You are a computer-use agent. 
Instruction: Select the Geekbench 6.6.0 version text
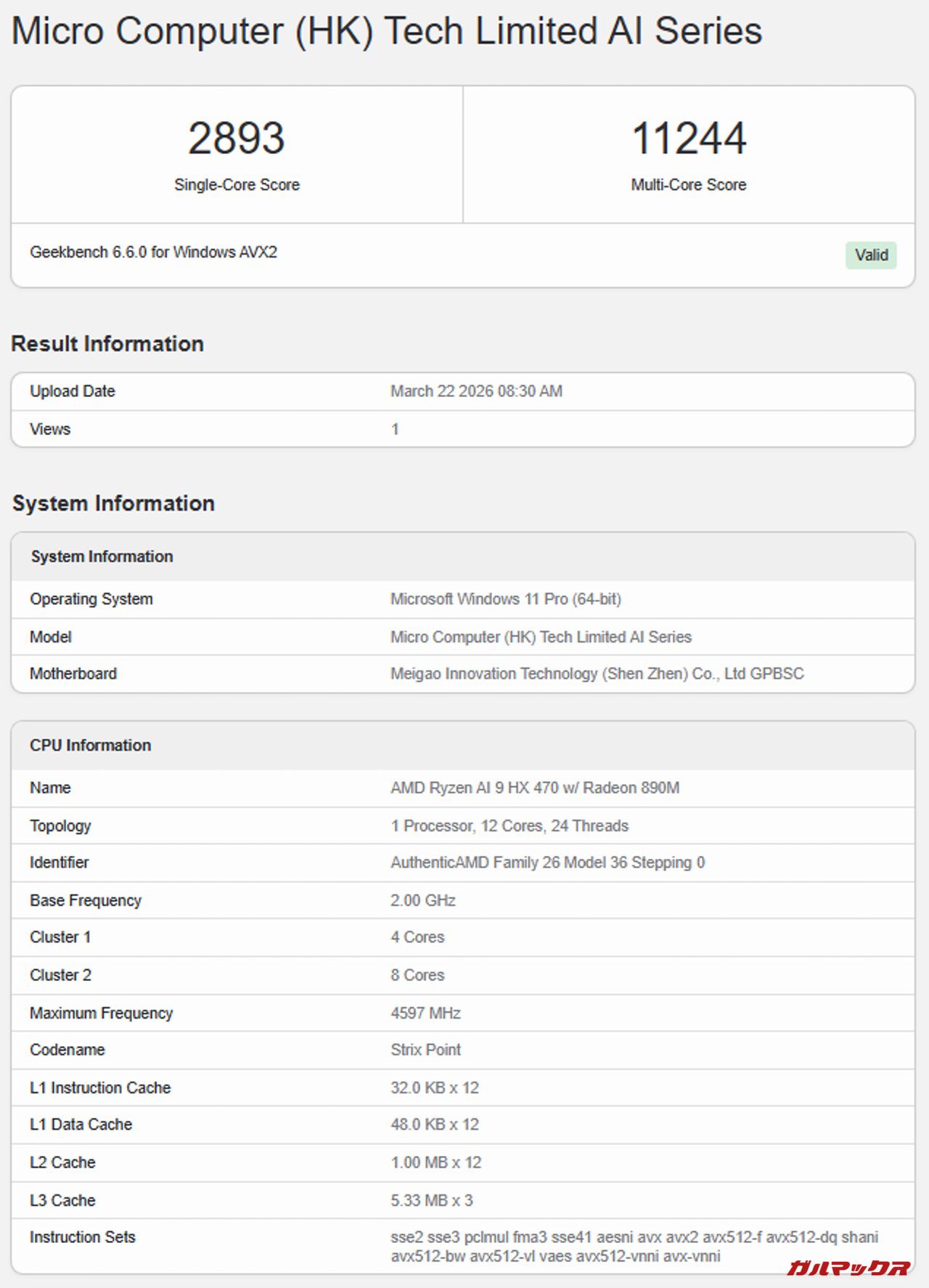click(x=153, y=252)
